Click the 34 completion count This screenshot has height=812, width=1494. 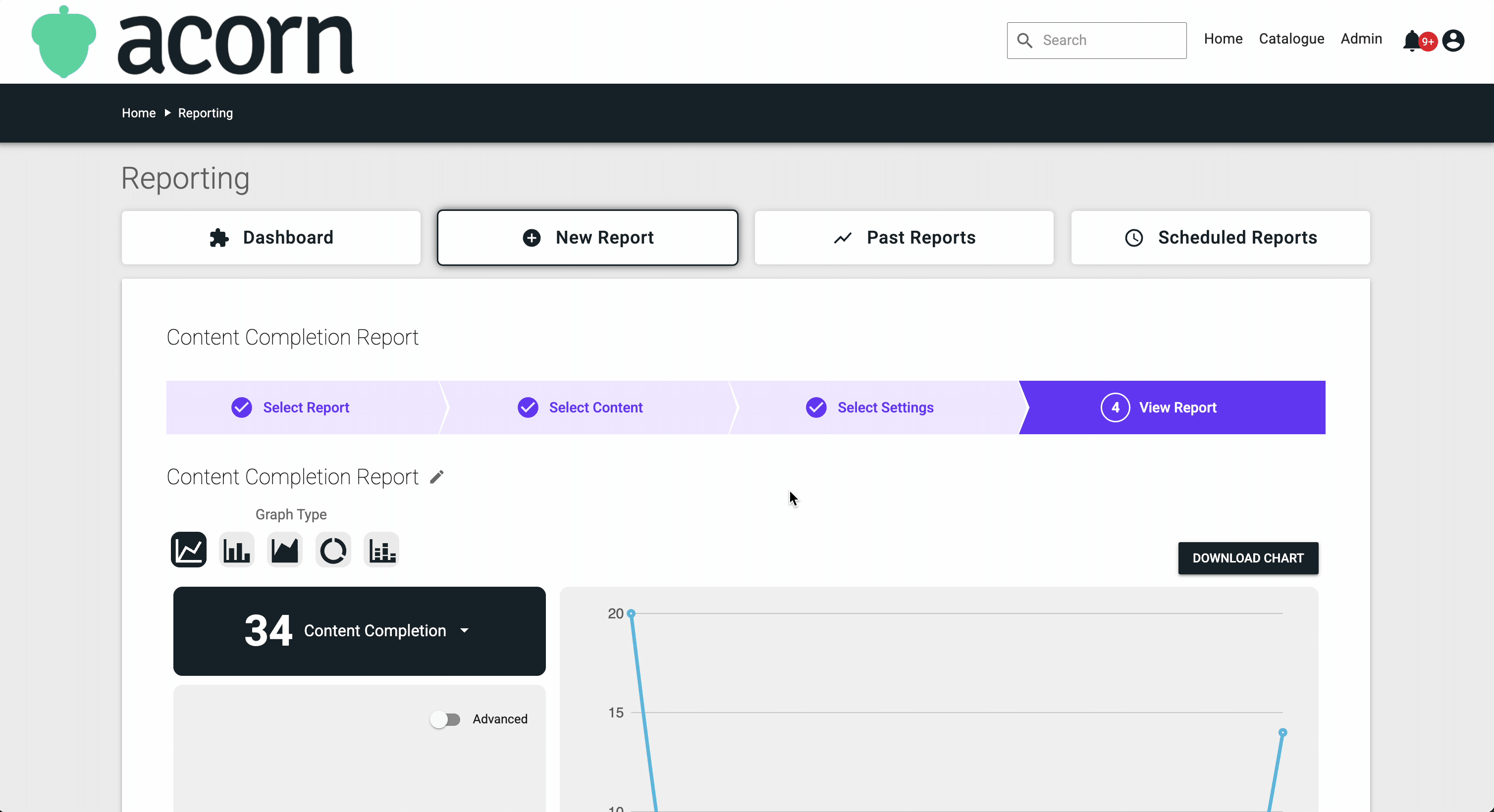pos(268,631)
